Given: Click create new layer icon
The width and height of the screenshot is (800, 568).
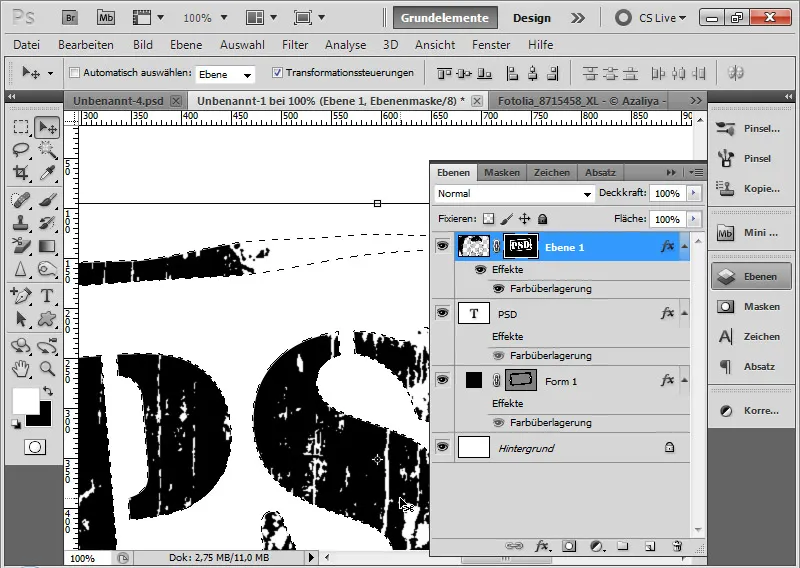Looking at the screenshot, I should point(649,546).
